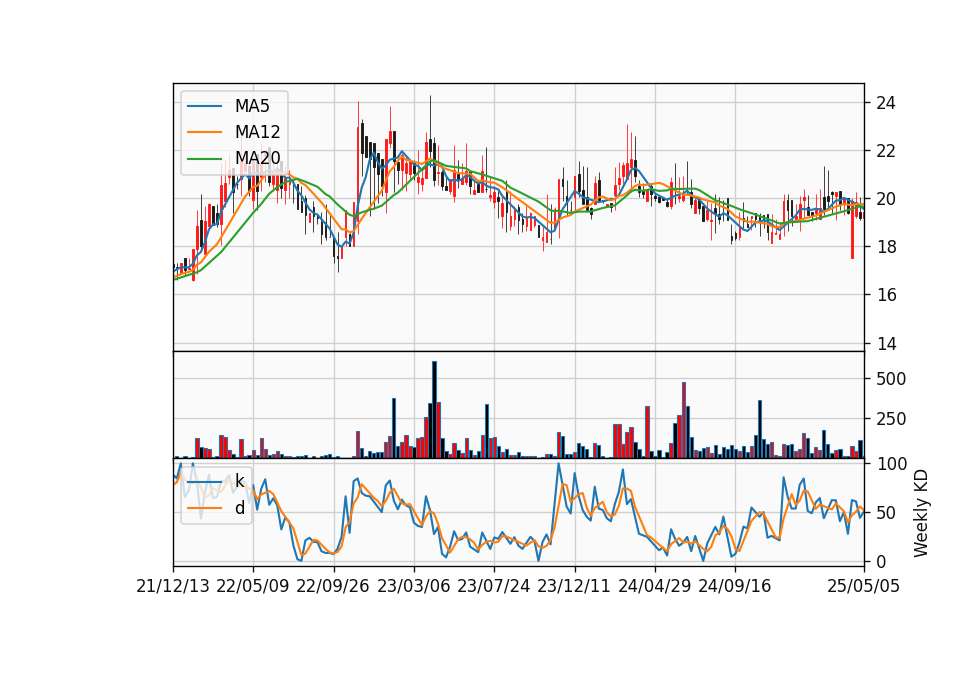Viewport: 960px width, 690px height.
Task: Click the 23/03/06 date label
Action: pyautogui.click(x=413, y=586)
